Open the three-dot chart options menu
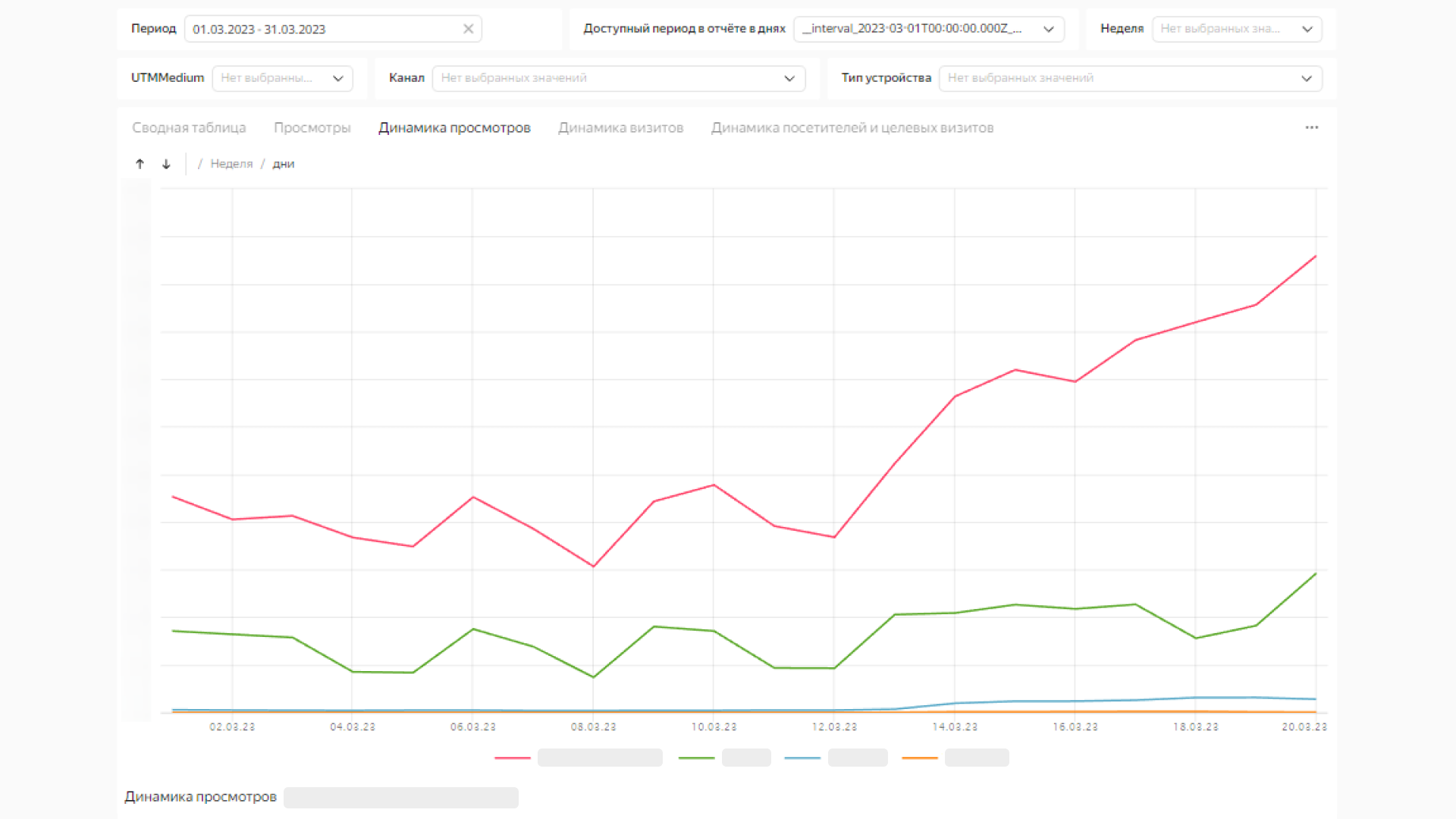Image resolution: width=1456 pixels, height=819 pixels. click(1311, 127)
